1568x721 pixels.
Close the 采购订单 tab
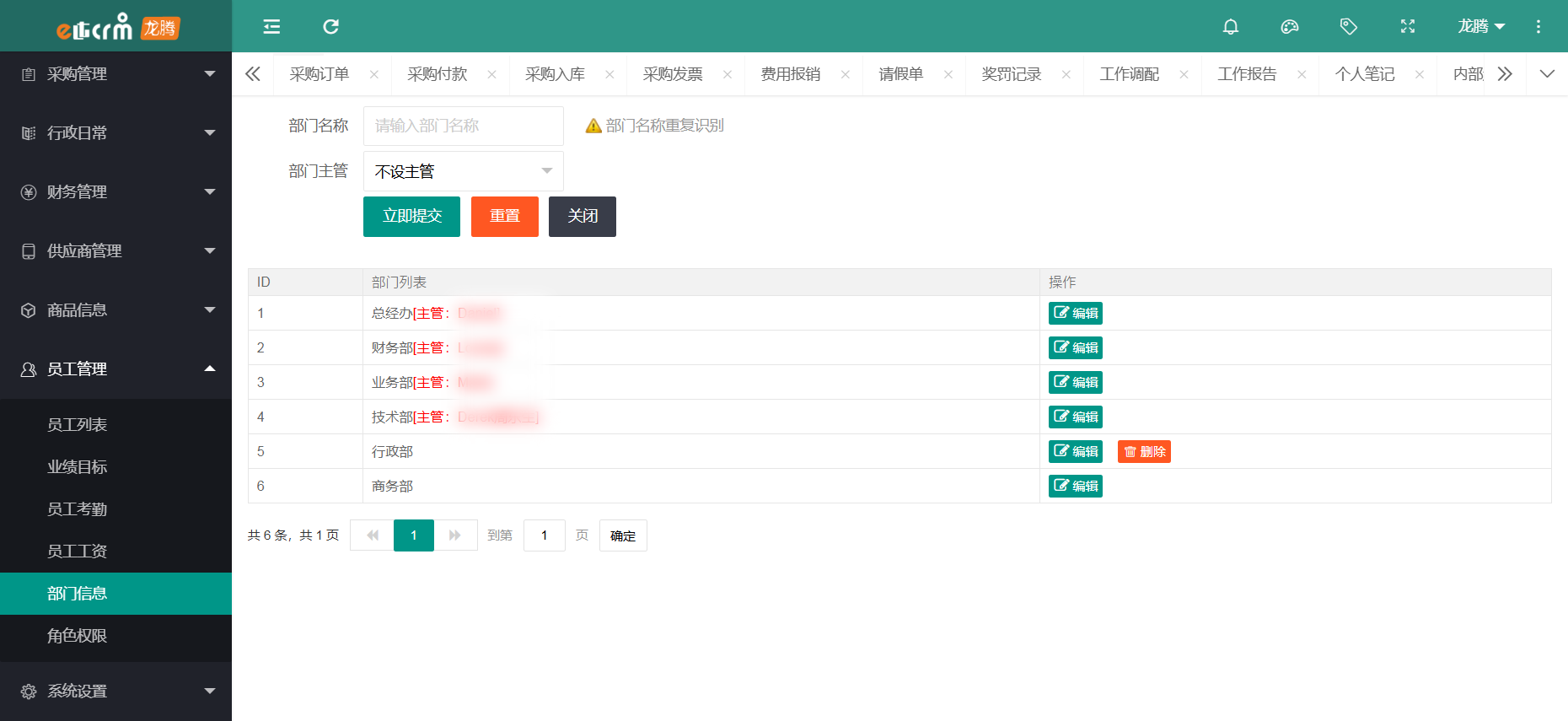coord(374,75)
